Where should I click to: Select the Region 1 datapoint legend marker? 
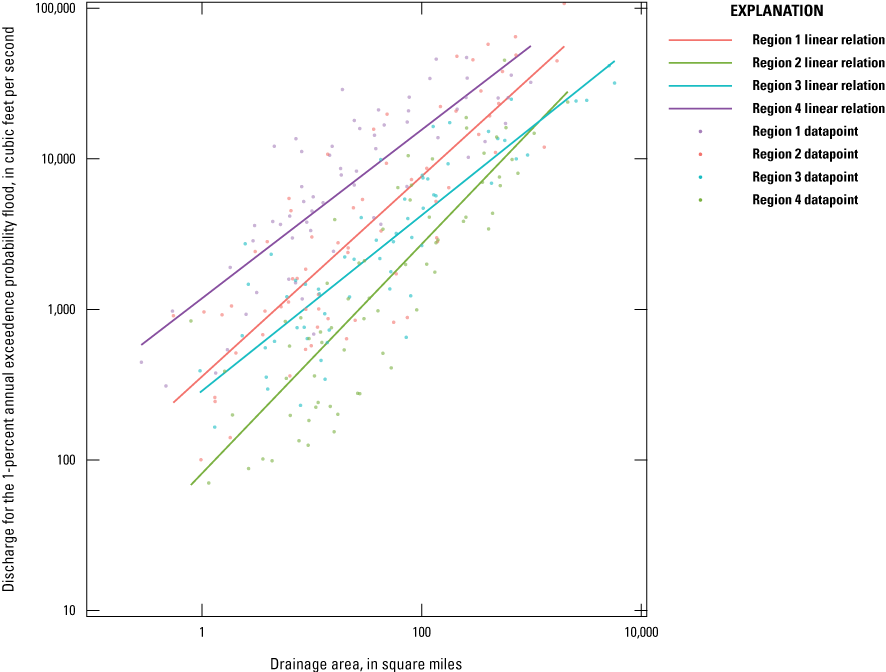[x=699, y=131]
